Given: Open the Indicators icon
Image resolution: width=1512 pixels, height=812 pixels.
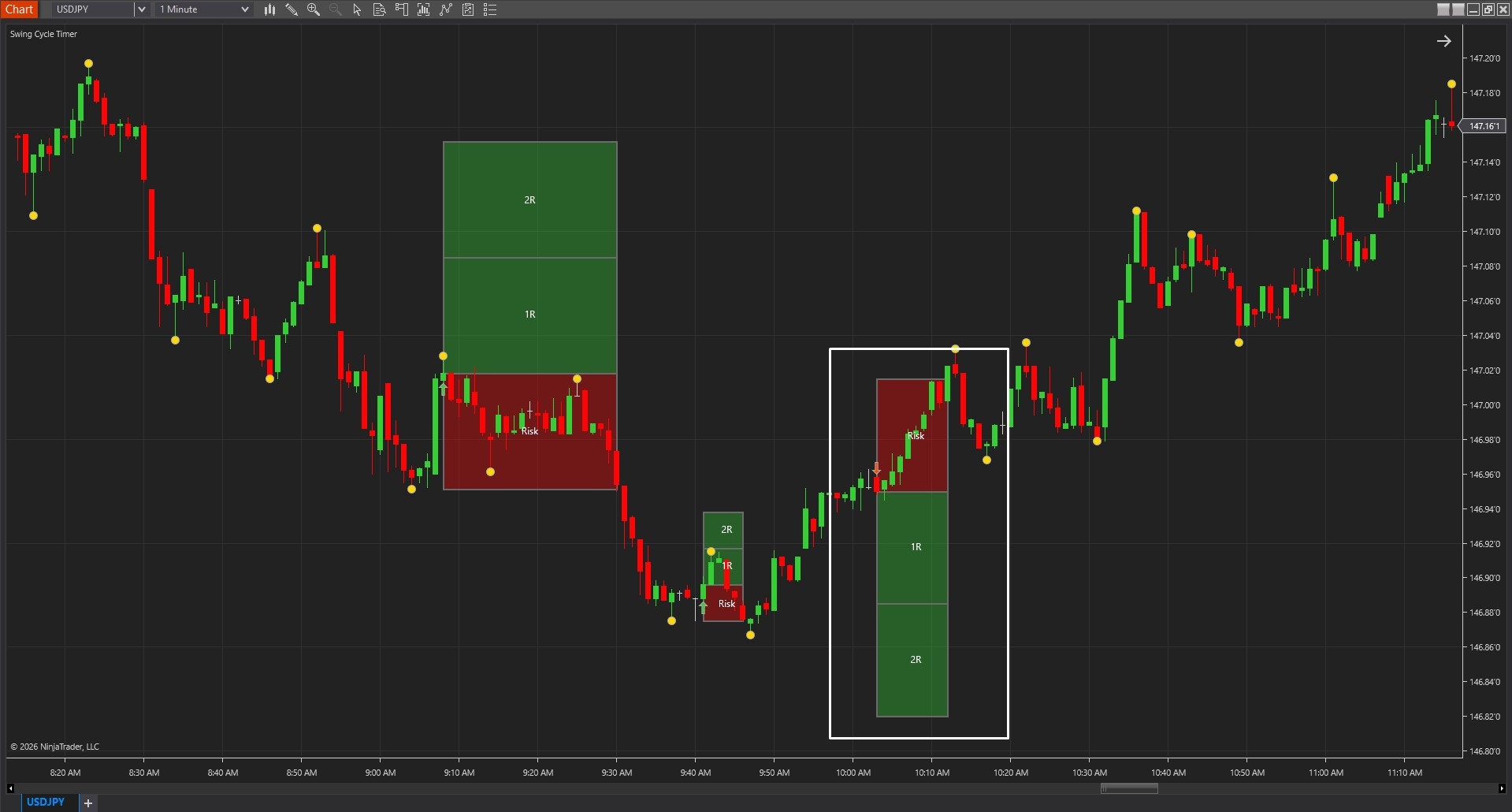Looking at the screenshot, I should click(446, 9).
